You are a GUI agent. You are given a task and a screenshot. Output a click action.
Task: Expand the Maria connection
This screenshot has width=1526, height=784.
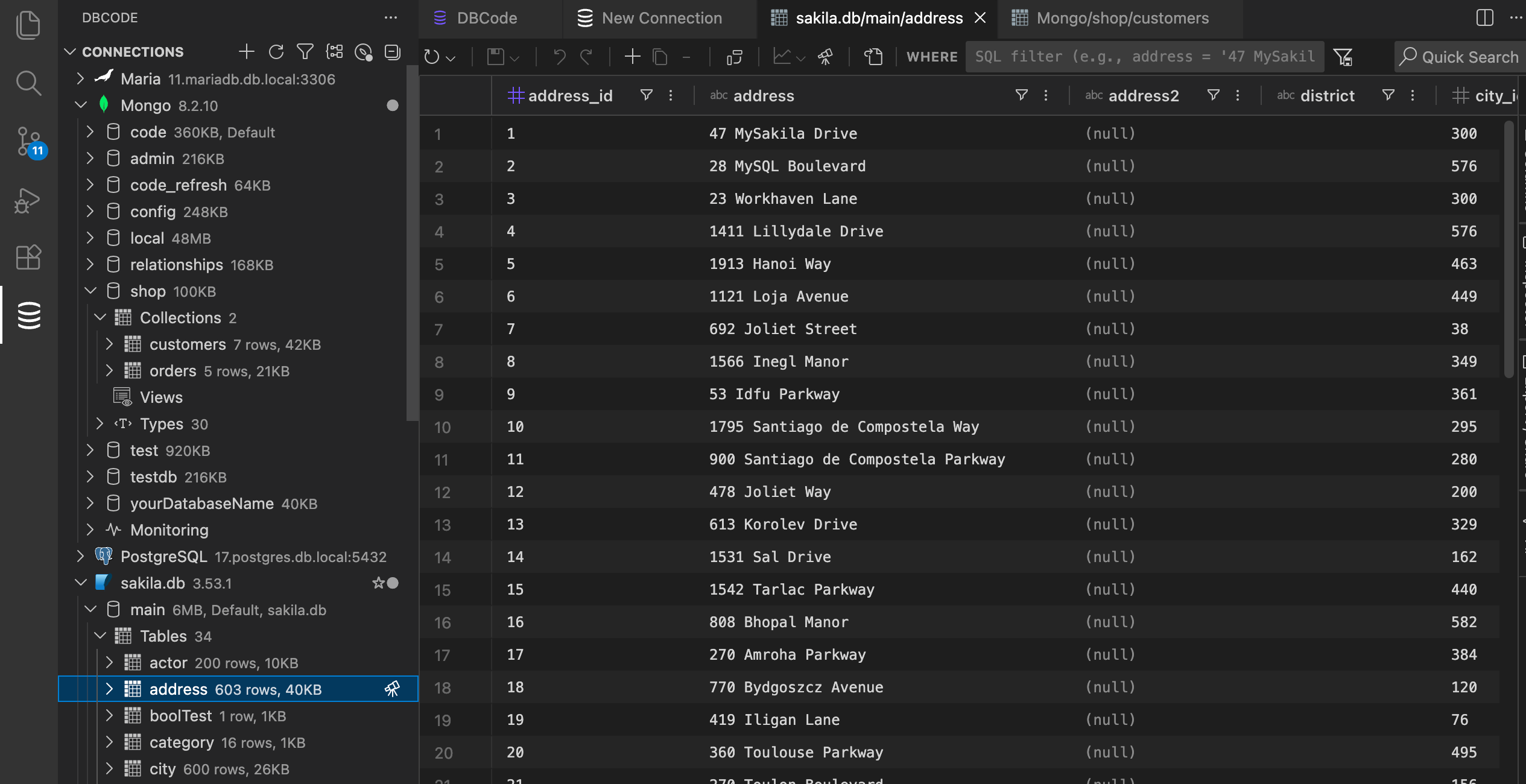[80, 78]
